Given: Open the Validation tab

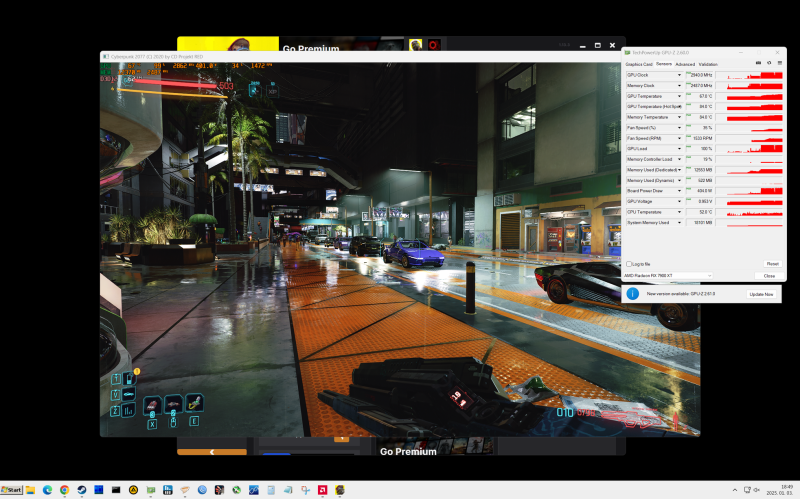Looking at the screenshot, I should coord(708,64).
